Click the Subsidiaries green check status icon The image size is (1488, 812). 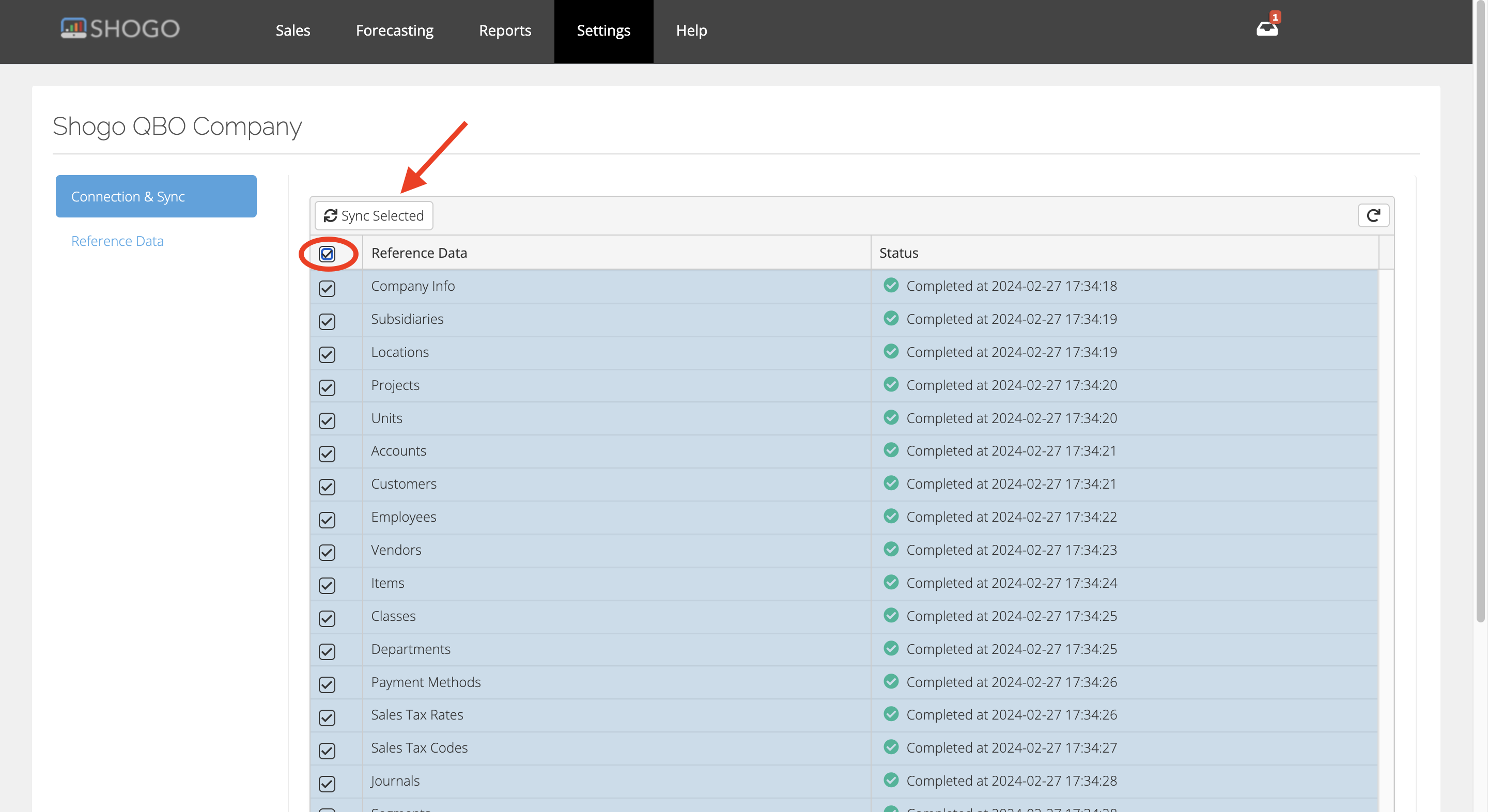891,318
